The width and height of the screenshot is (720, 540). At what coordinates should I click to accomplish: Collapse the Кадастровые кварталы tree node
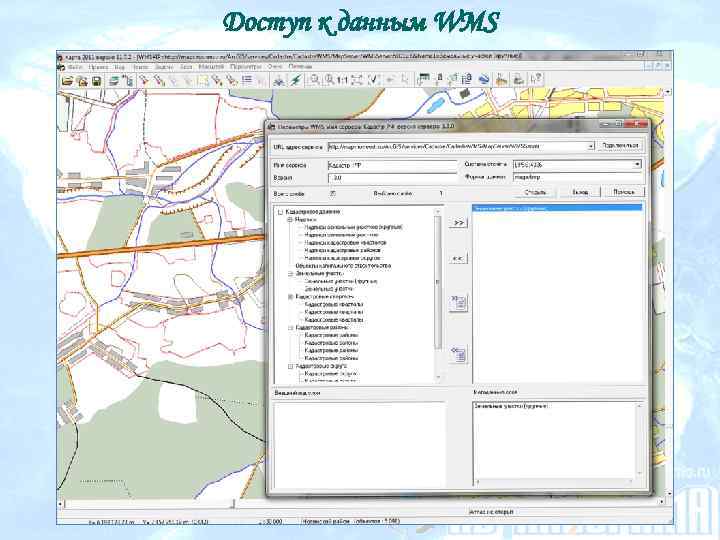(x=290, y=297)
